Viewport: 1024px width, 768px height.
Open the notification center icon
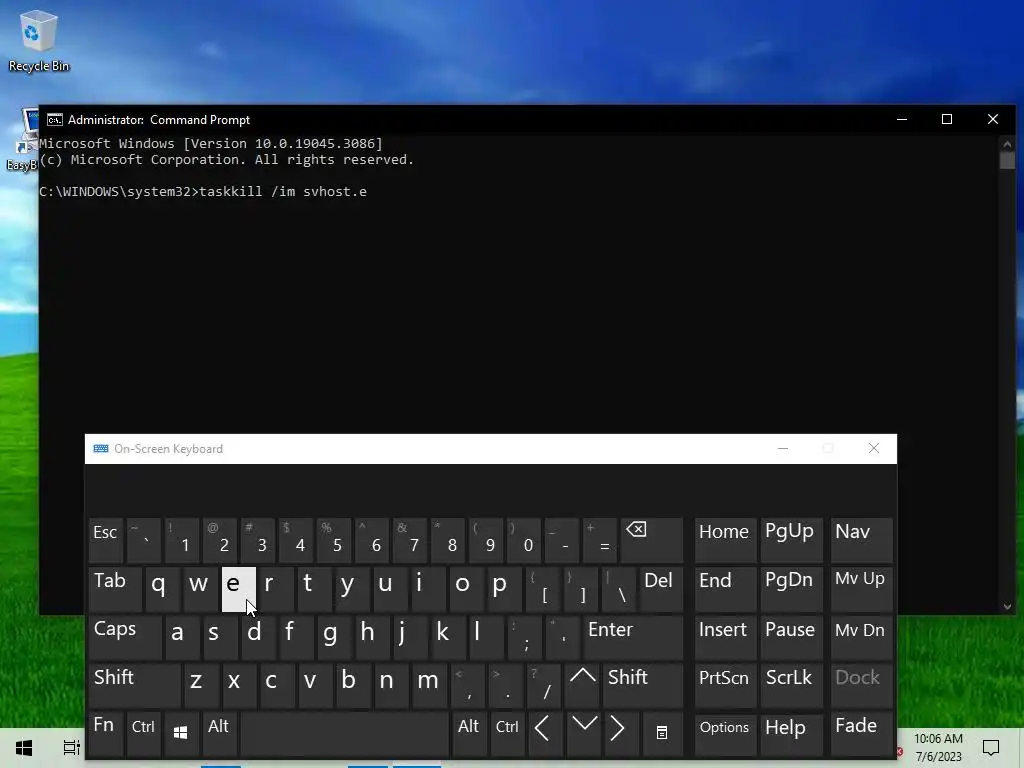click(991, 748)
